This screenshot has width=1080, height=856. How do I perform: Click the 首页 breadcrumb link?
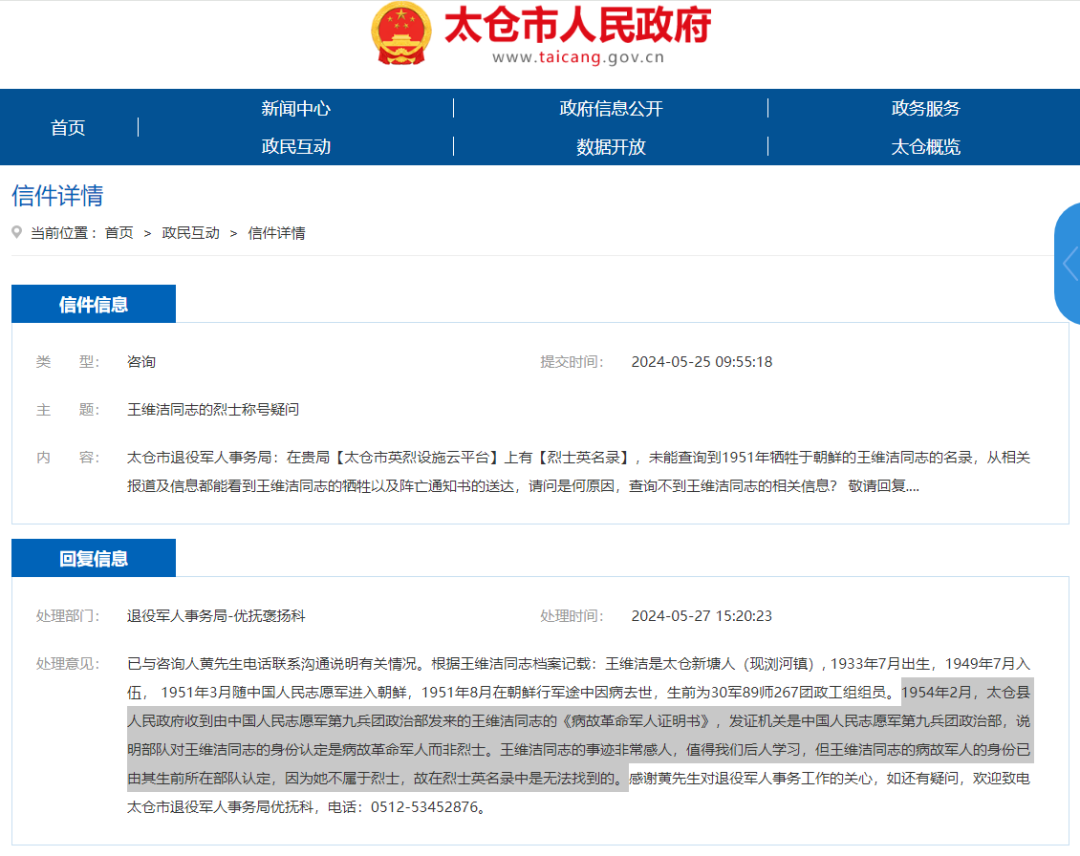coord(119,233)
